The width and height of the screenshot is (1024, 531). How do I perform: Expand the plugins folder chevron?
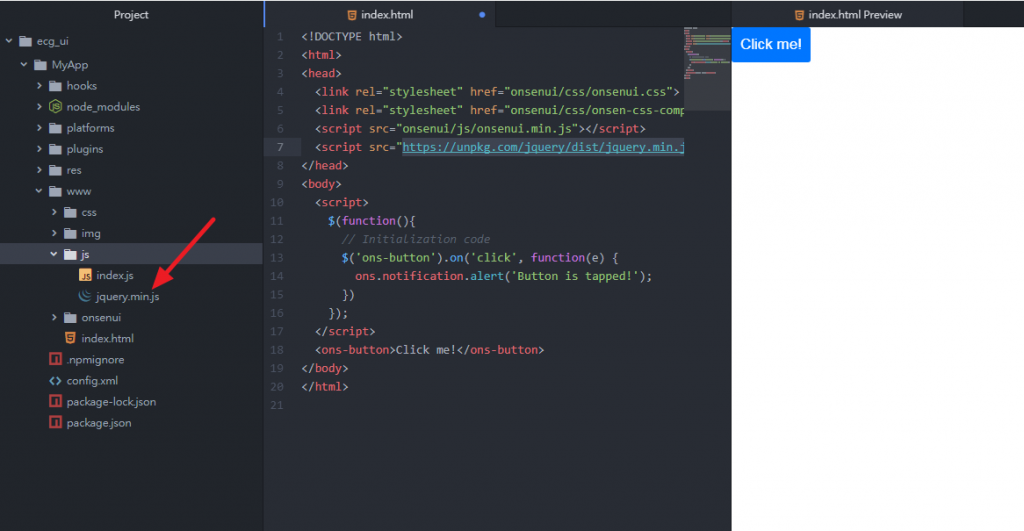tap(39, 149)
